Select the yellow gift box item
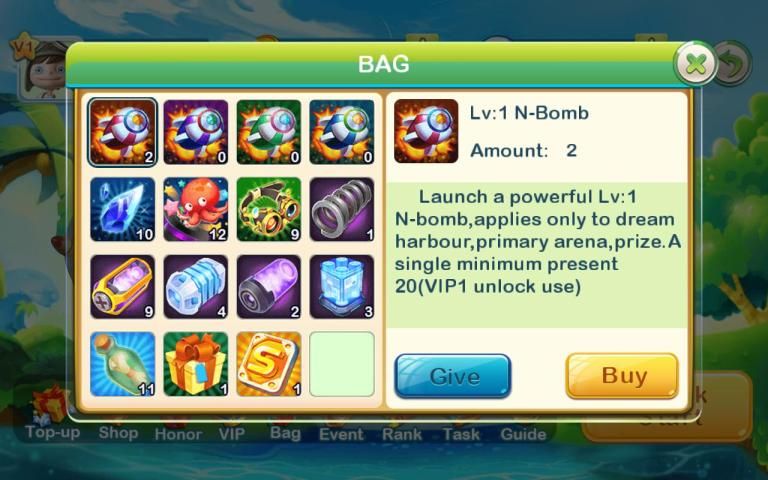The width and height of the screenshot is (768, 480). click(195, 364)
